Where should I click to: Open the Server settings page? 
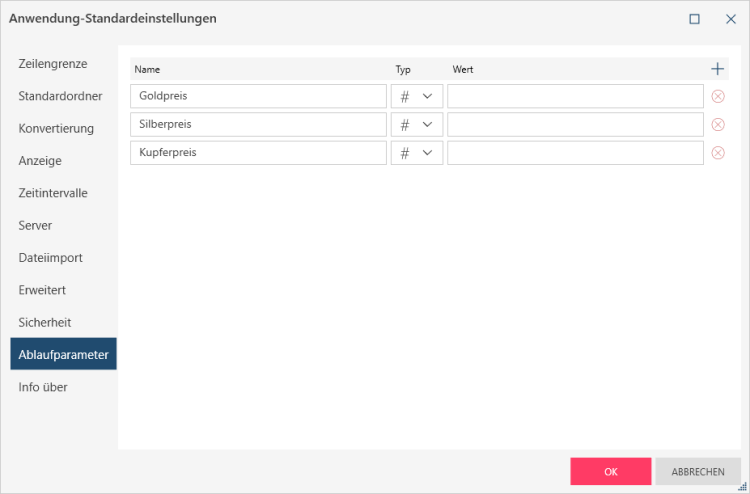pos(35,225)
